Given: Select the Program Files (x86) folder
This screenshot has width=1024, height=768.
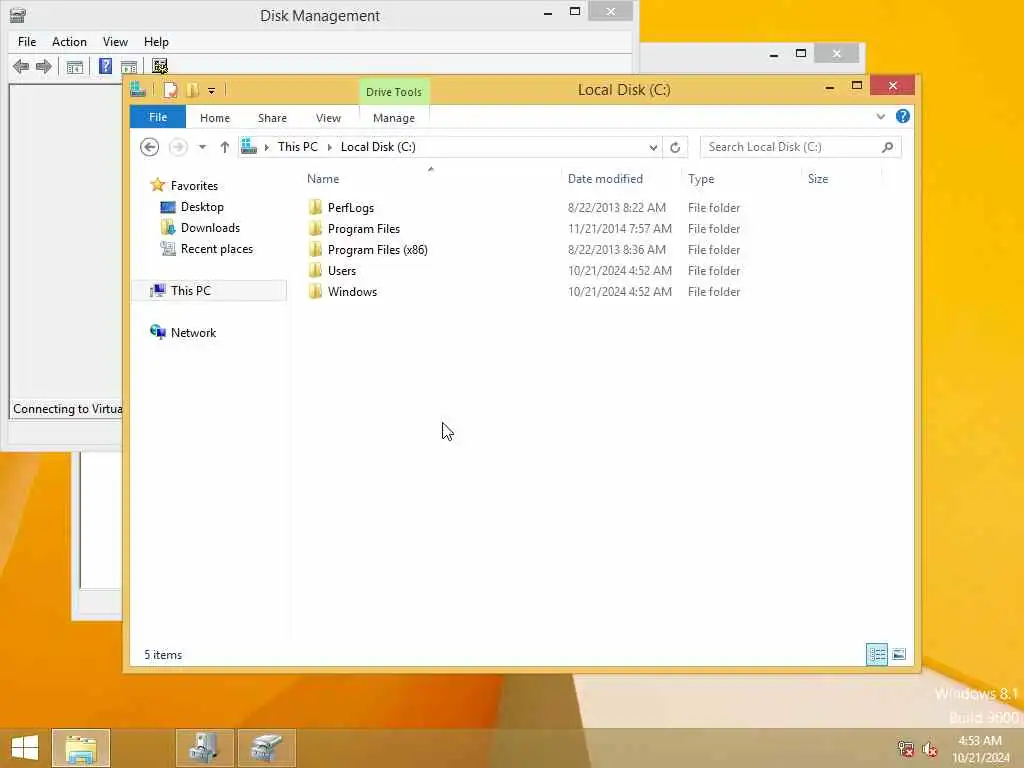Looking at the screenshot, I should coord(377,249).
